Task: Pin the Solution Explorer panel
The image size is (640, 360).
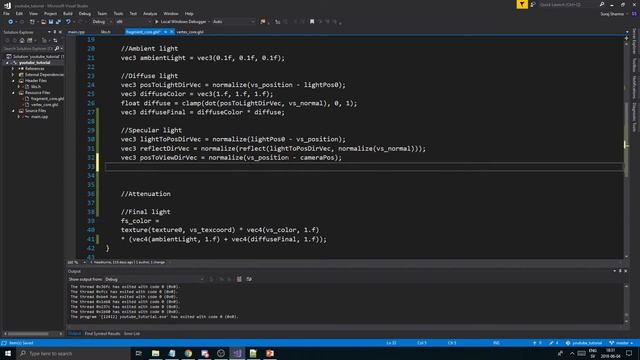Action: (55, 32)
